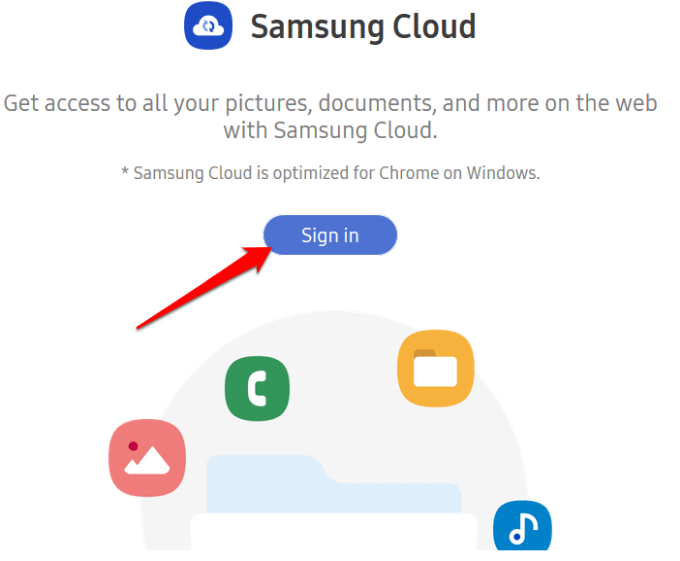Click the word "Samsung" in the page title
Image resolution: width=680 pixels, height=561 pixels.
click(x=316, y=27)
